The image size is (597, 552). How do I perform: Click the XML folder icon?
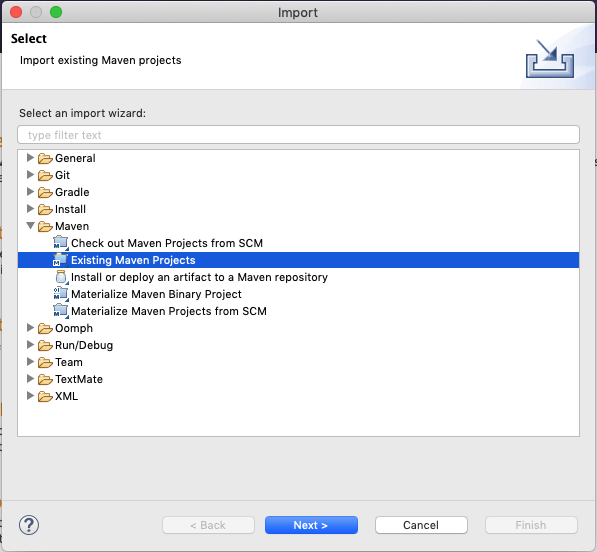pyautogui.click(x=45, y=396)
